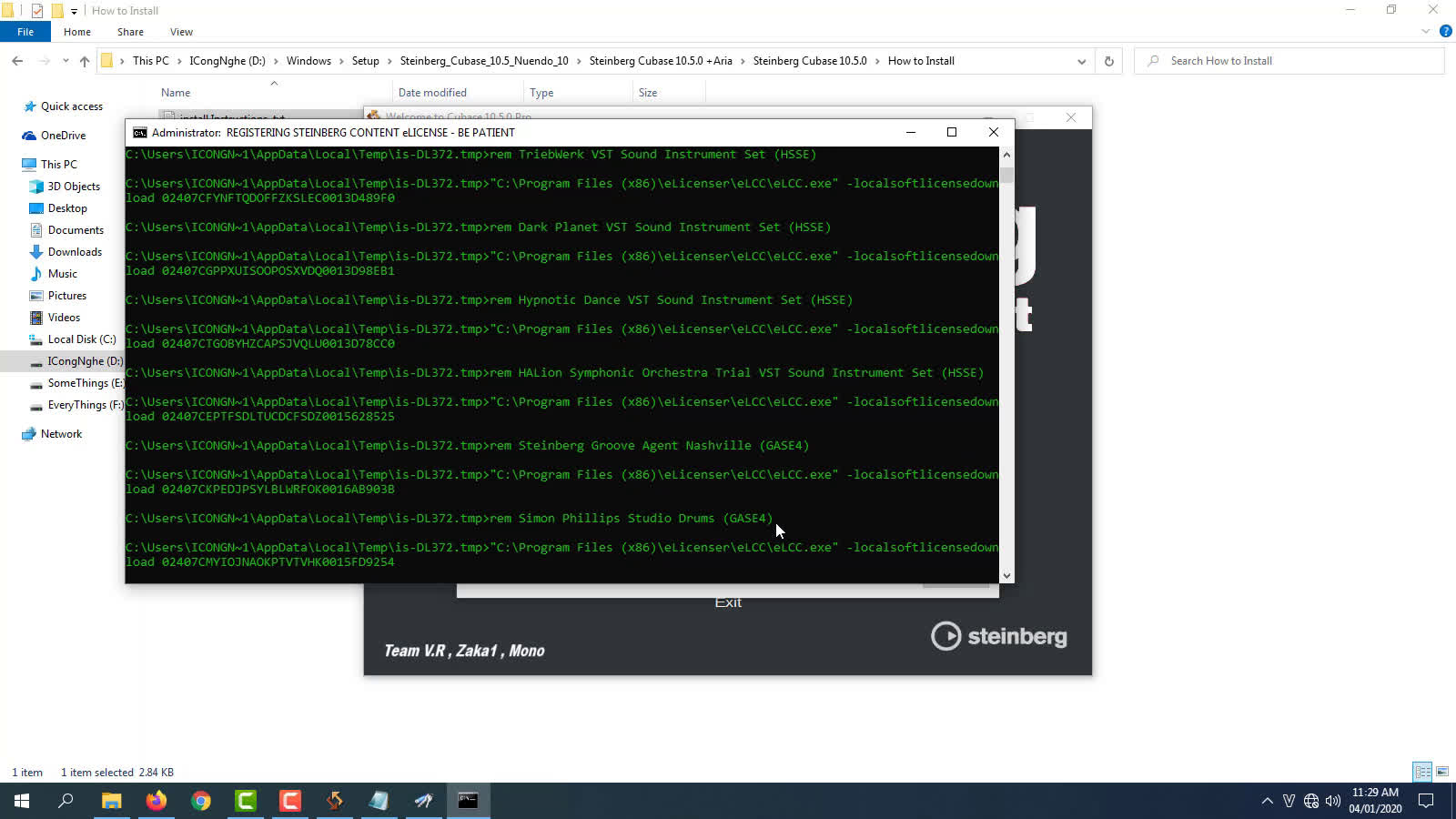Screen dimensions: 1456x819
Task: Select Setup in the address path
Action: pos(365,61)
